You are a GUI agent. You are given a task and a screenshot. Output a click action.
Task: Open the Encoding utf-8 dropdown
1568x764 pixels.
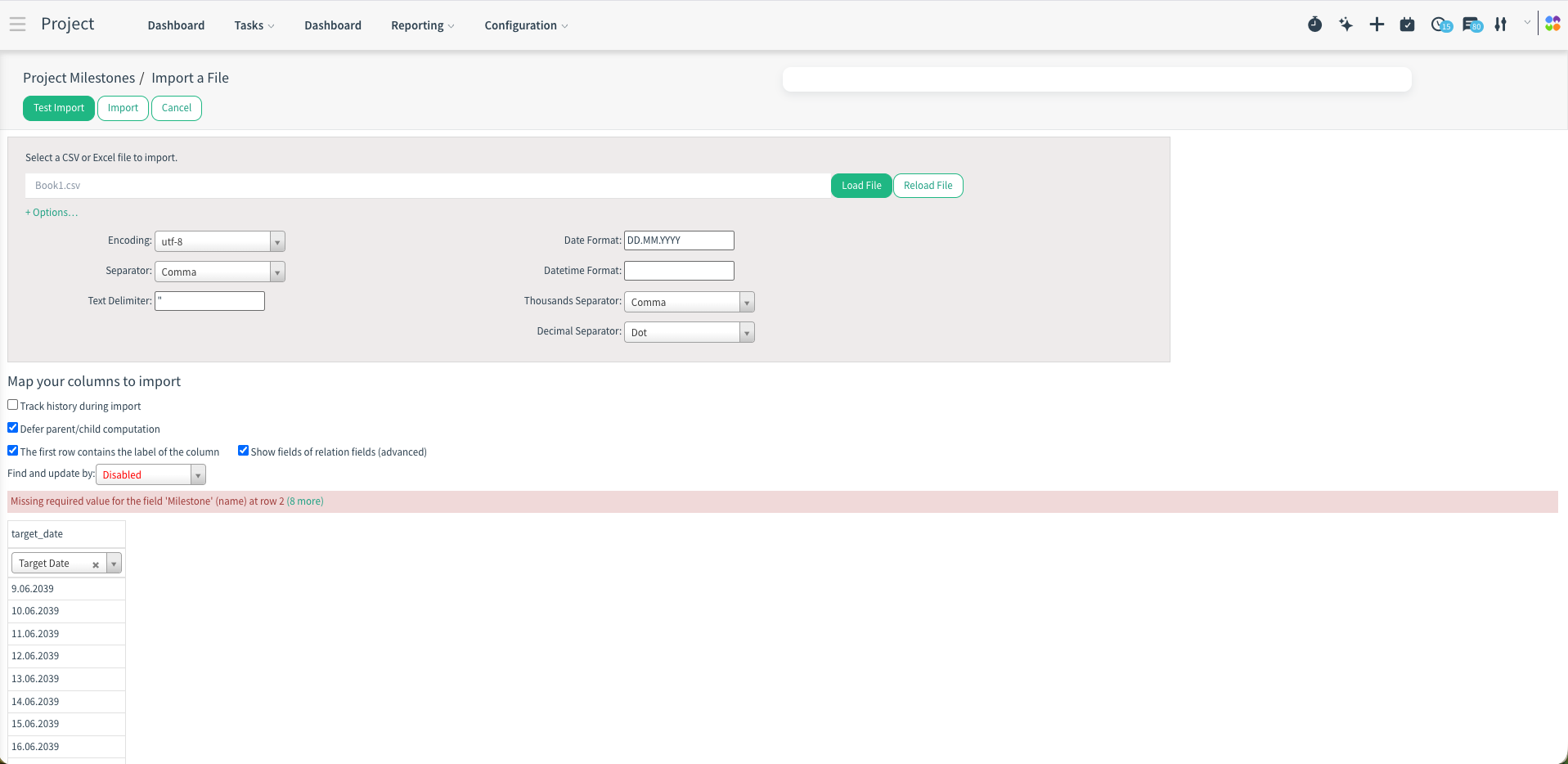click(219, 241)
